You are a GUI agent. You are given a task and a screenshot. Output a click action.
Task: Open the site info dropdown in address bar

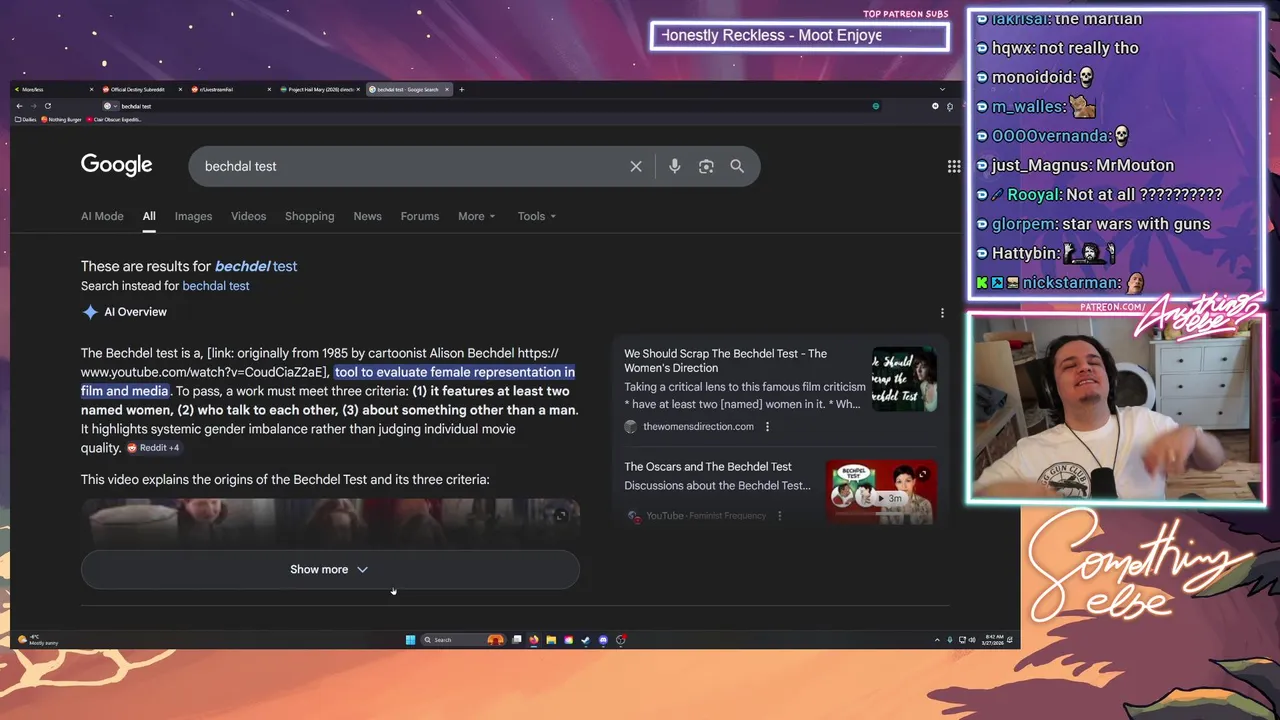click(x=110, y=106)
